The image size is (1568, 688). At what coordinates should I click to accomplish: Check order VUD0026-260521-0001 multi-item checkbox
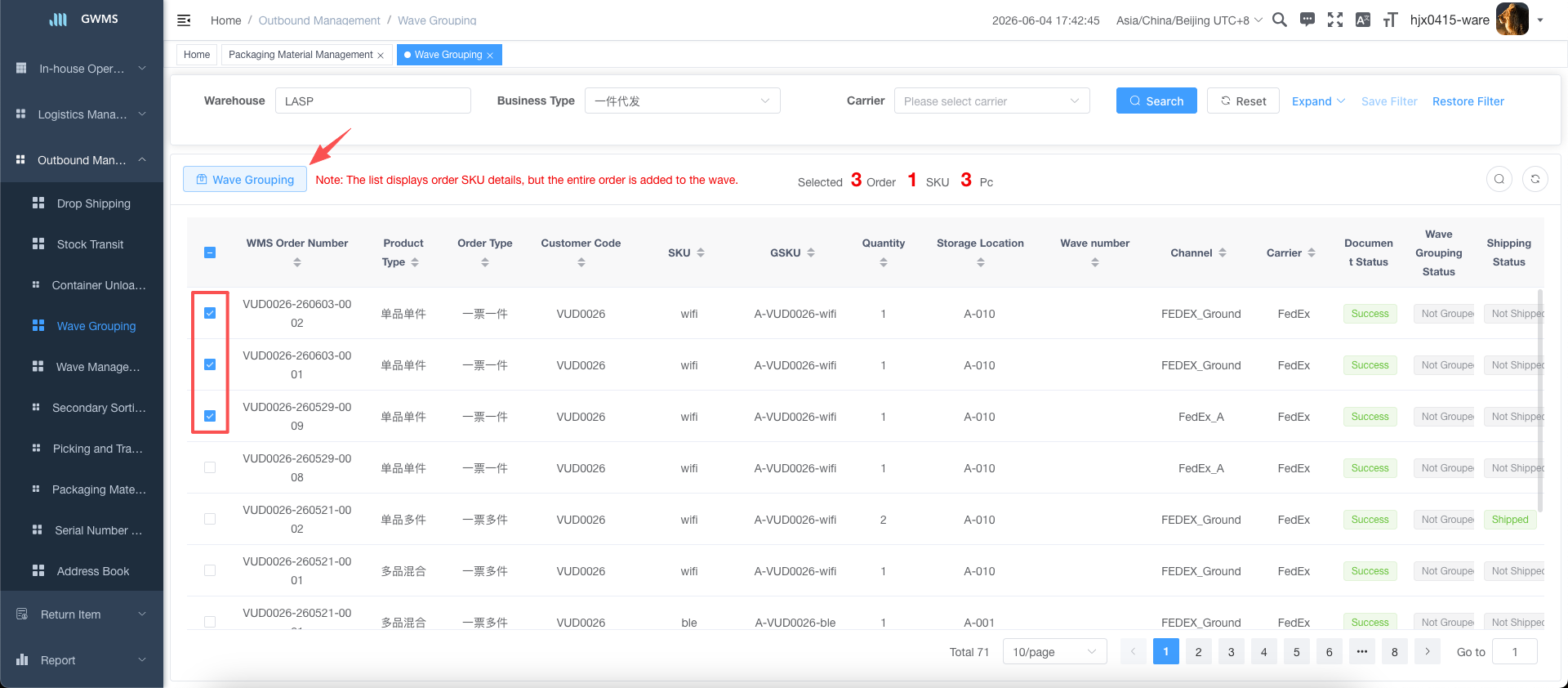pos(210,570)
